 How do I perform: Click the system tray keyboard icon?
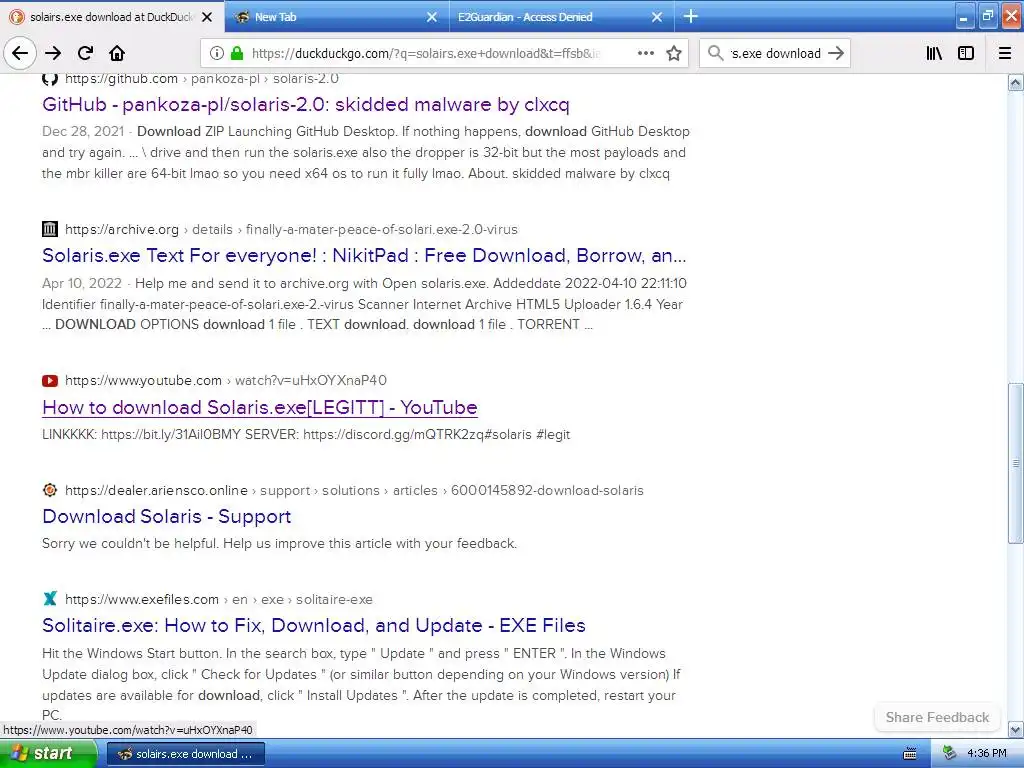tap(910, 754)
